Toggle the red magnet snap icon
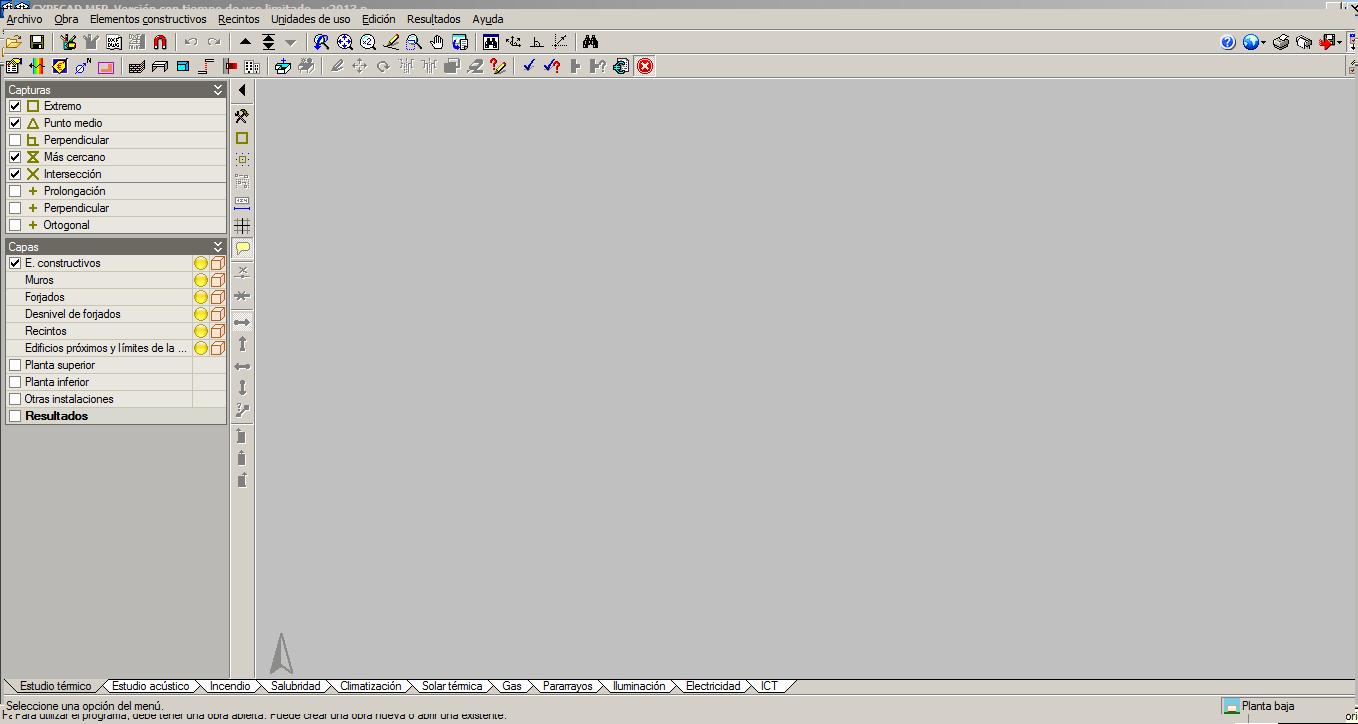The height and width of the screenshot is (724, 1358). pos(160,42)
